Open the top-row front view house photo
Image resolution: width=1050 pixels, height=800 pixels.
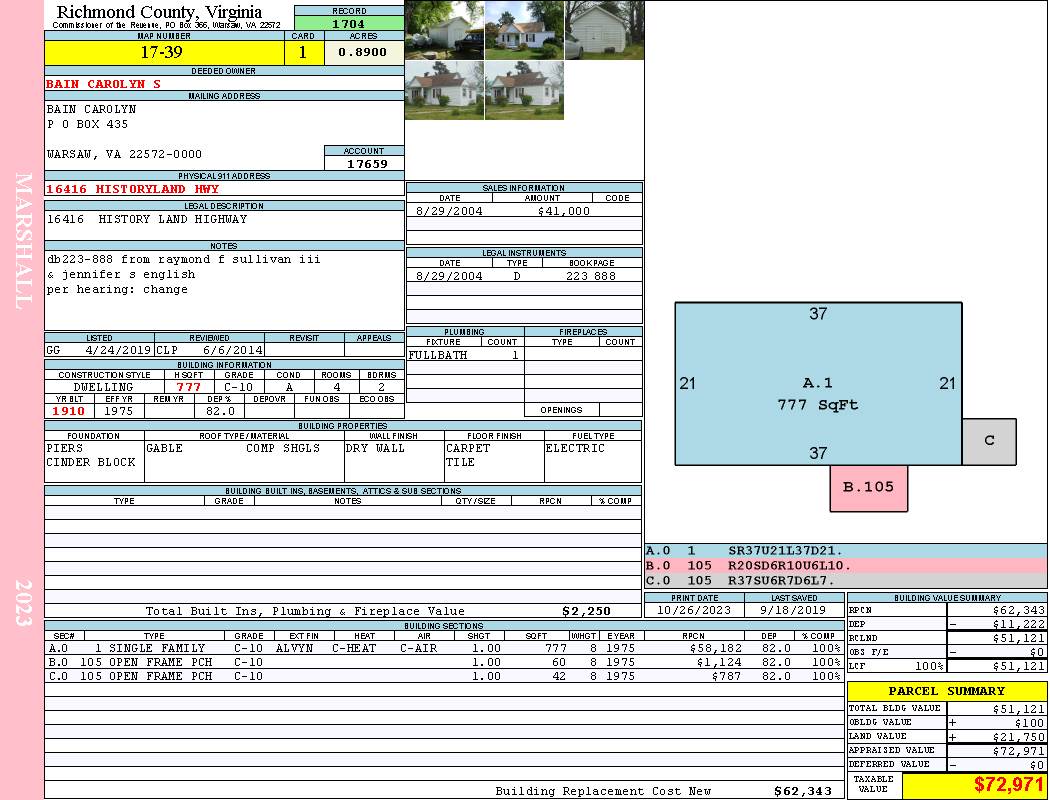tap(524, 30)
